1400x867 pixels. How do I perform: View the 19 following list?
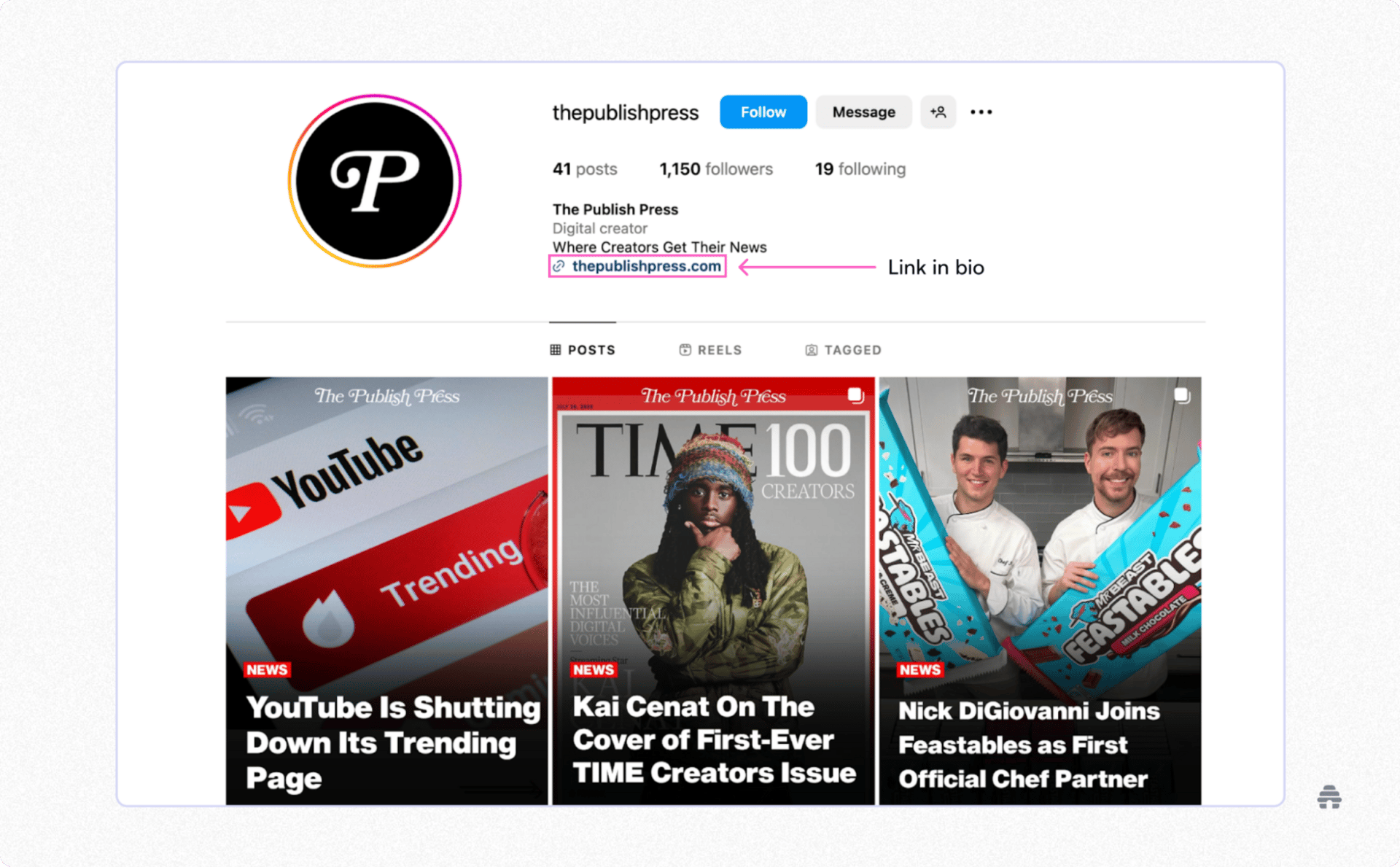[x=860, y=169]
